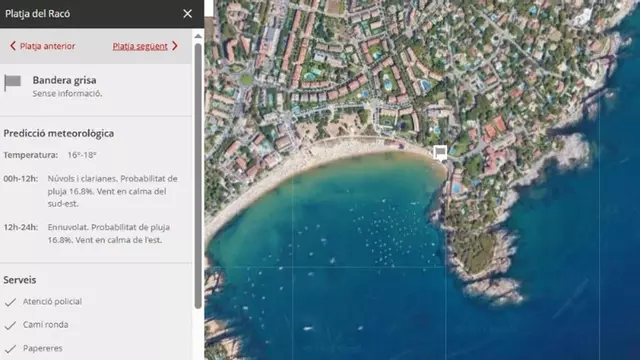Image resolution: width=640 pixels, height=360 pixels.
Task: Select the grey flag icon beside Bandera grisa
Action: coord(12,83)
